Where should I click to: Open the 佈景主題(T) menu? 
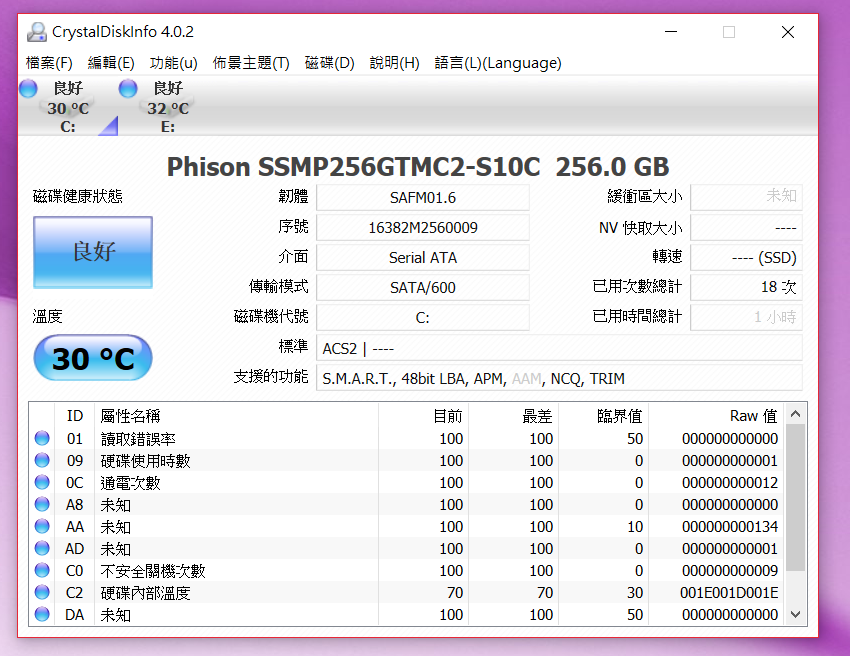coord(251,63)
